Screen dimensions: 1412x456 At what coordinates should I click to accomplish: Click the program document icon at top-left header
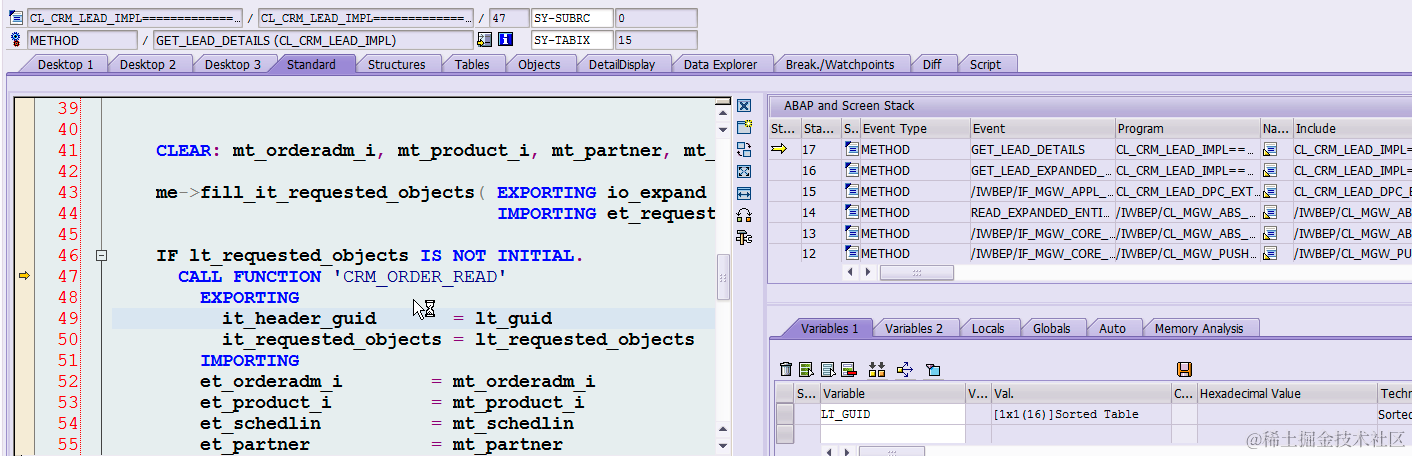tap(16, 18)
